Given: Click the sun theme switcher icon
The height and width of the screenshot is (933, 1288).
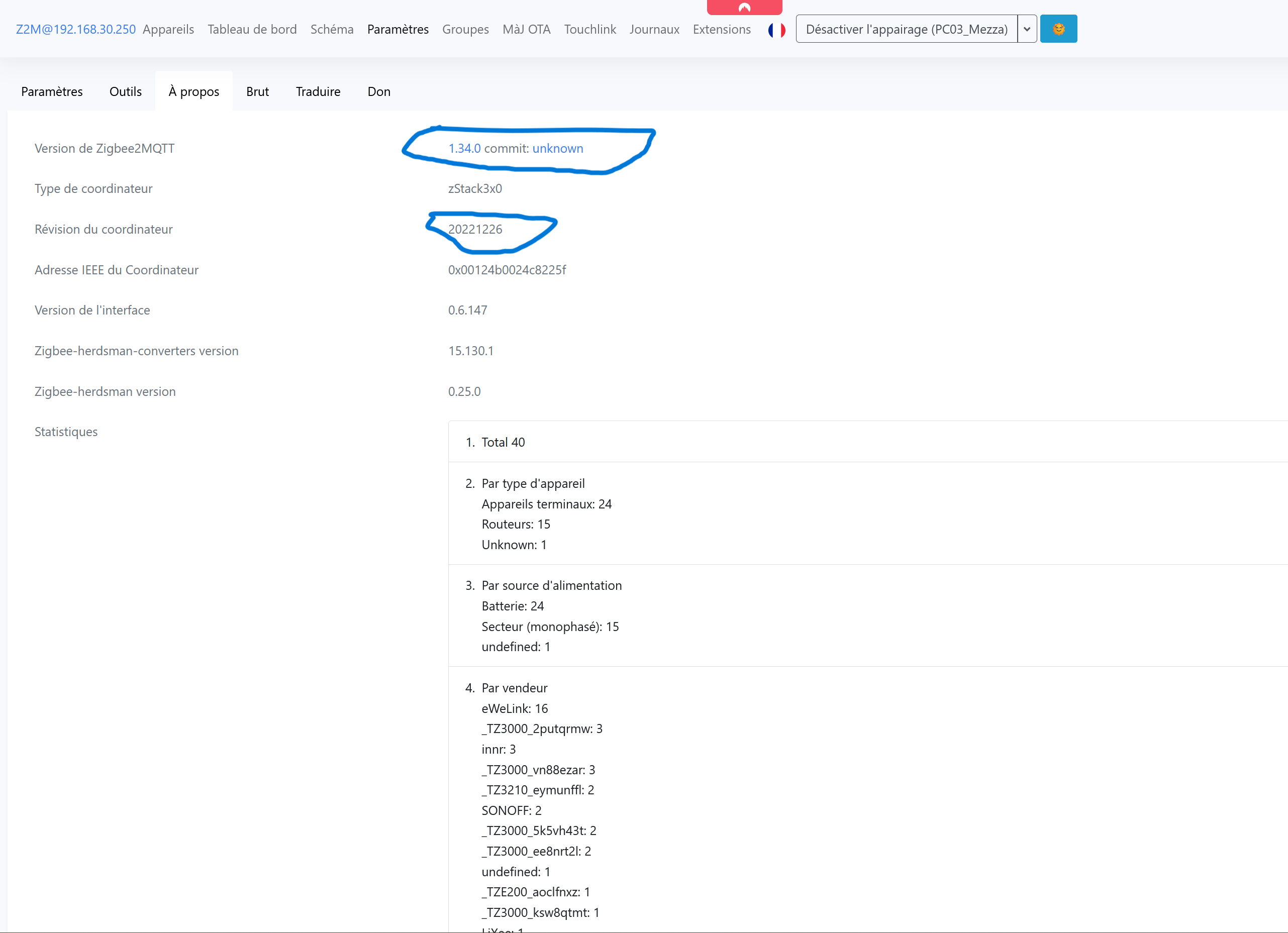Looking at the screenshot, I should pos(1058,29).
